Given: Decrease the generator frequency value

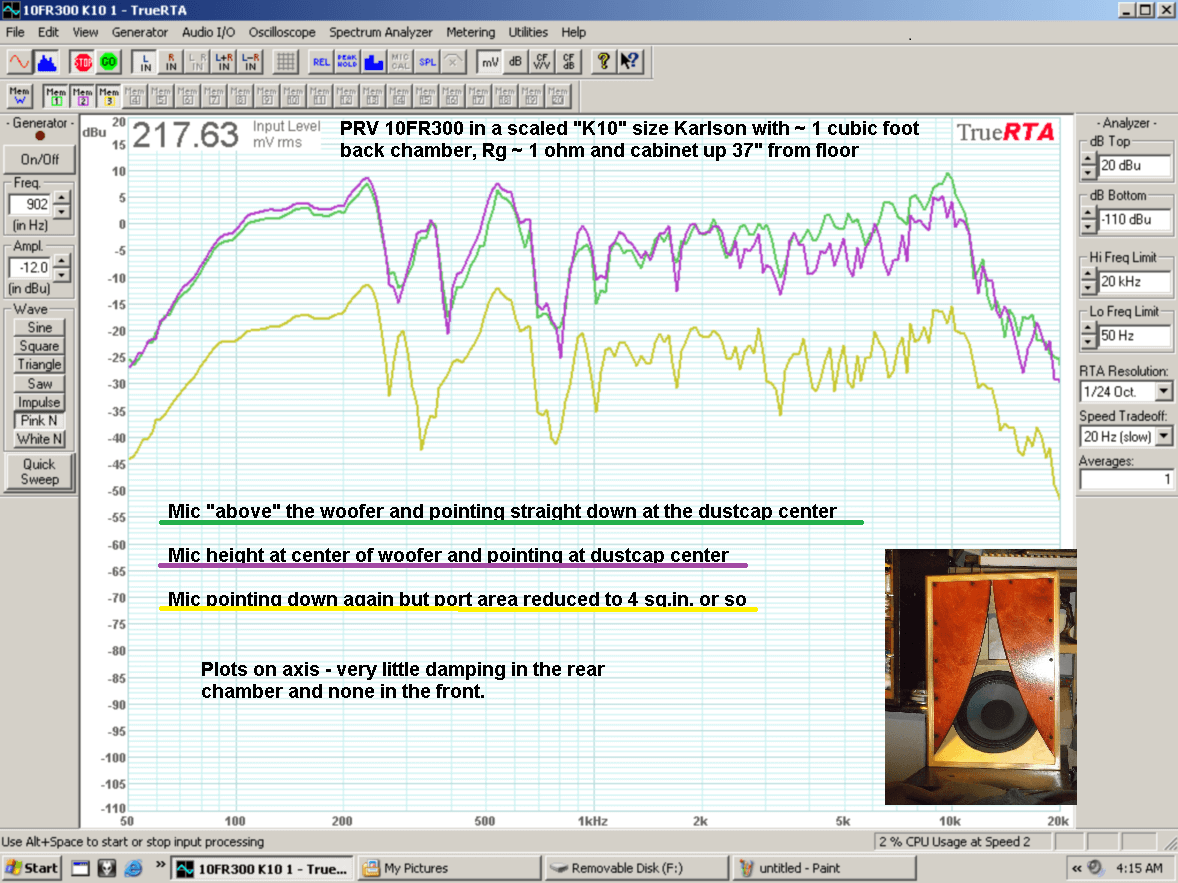Looking at the screenshot, I should pyautogui.click(x=62, y=211).
